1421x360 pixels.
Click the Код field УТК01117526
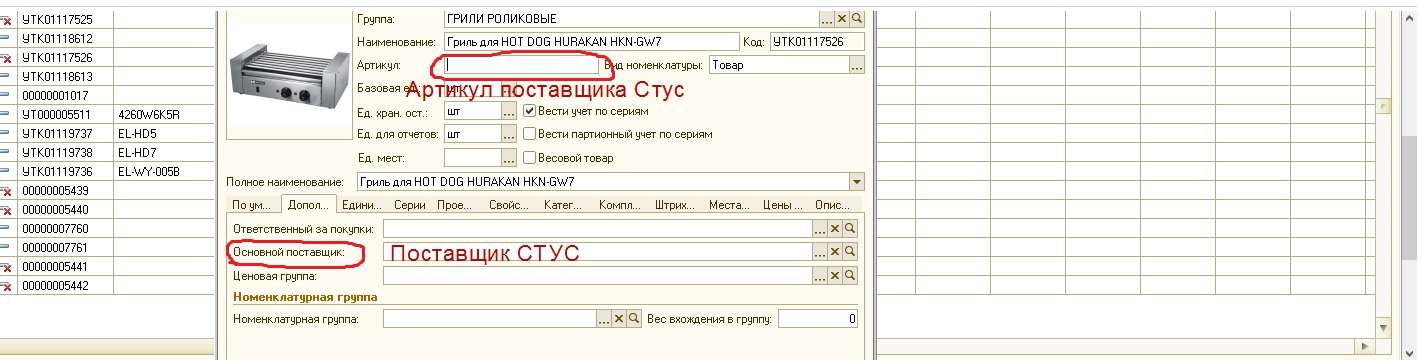coord(817,42)
